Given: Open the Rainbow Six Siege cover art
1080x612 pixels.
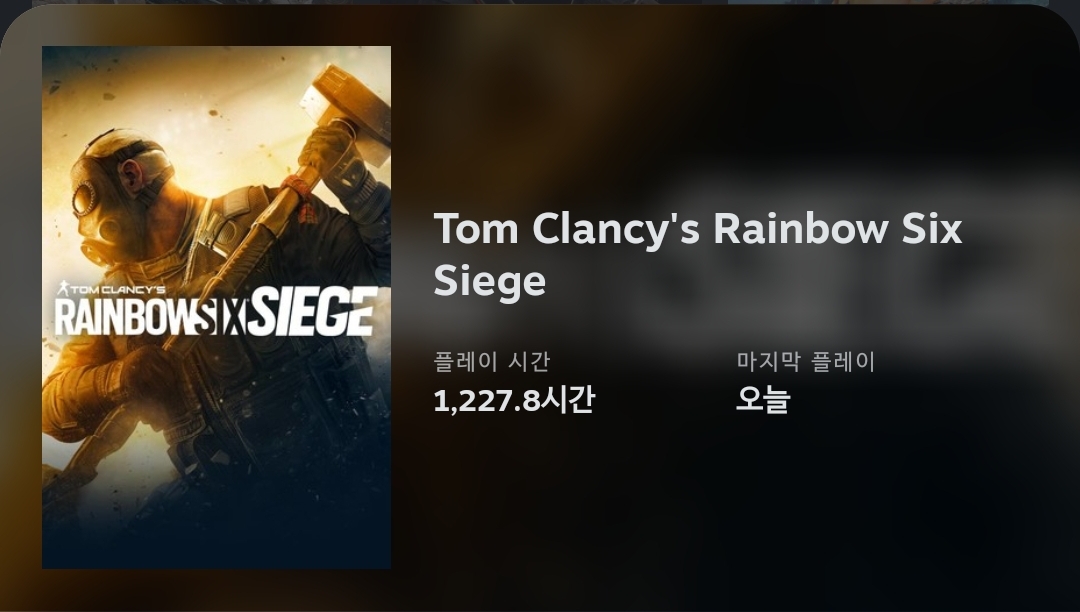Looking at the screenshot, I should coord(216,307).
